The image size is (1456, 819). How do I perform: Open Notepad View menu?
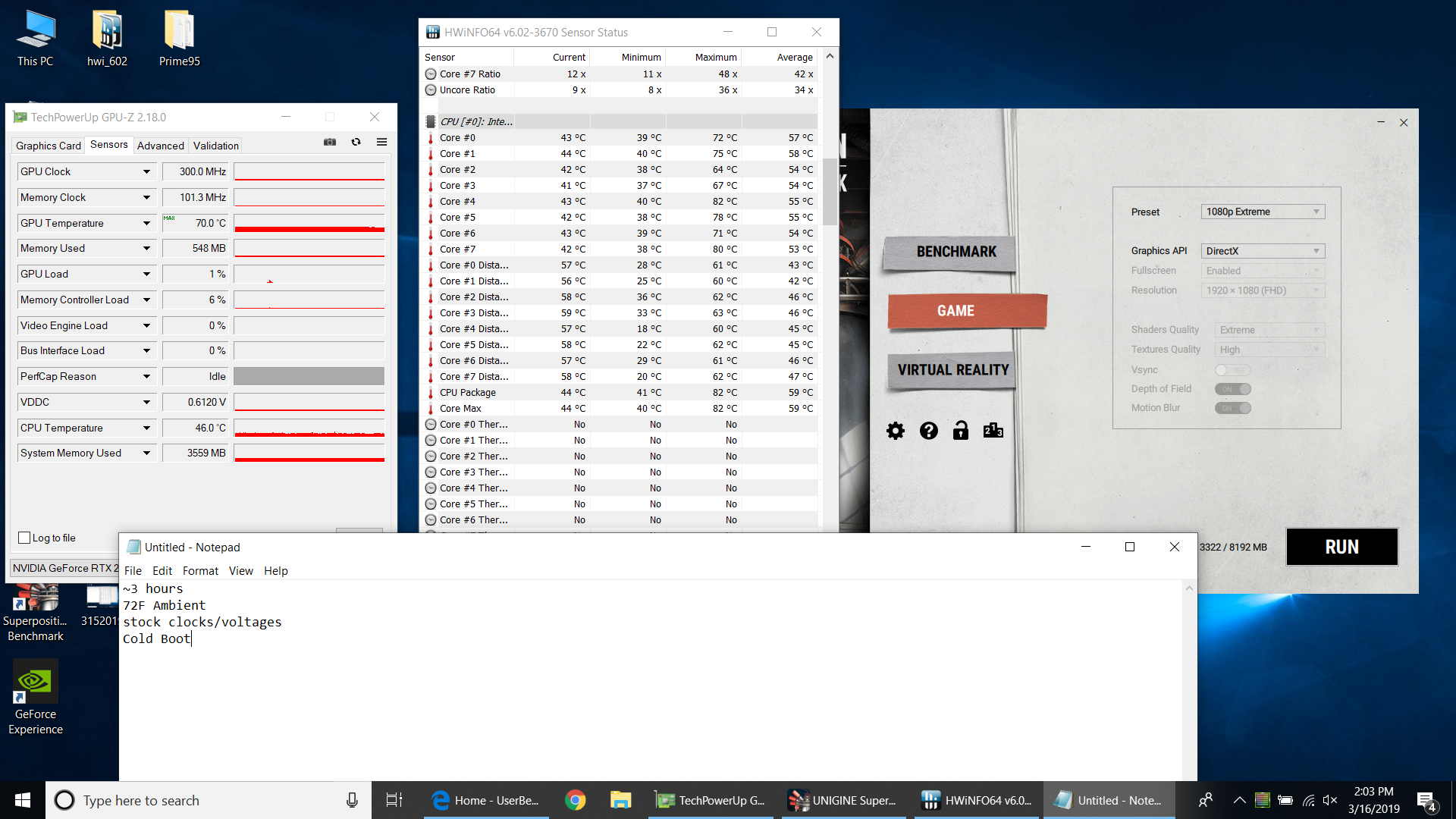[x=241, y=571]
